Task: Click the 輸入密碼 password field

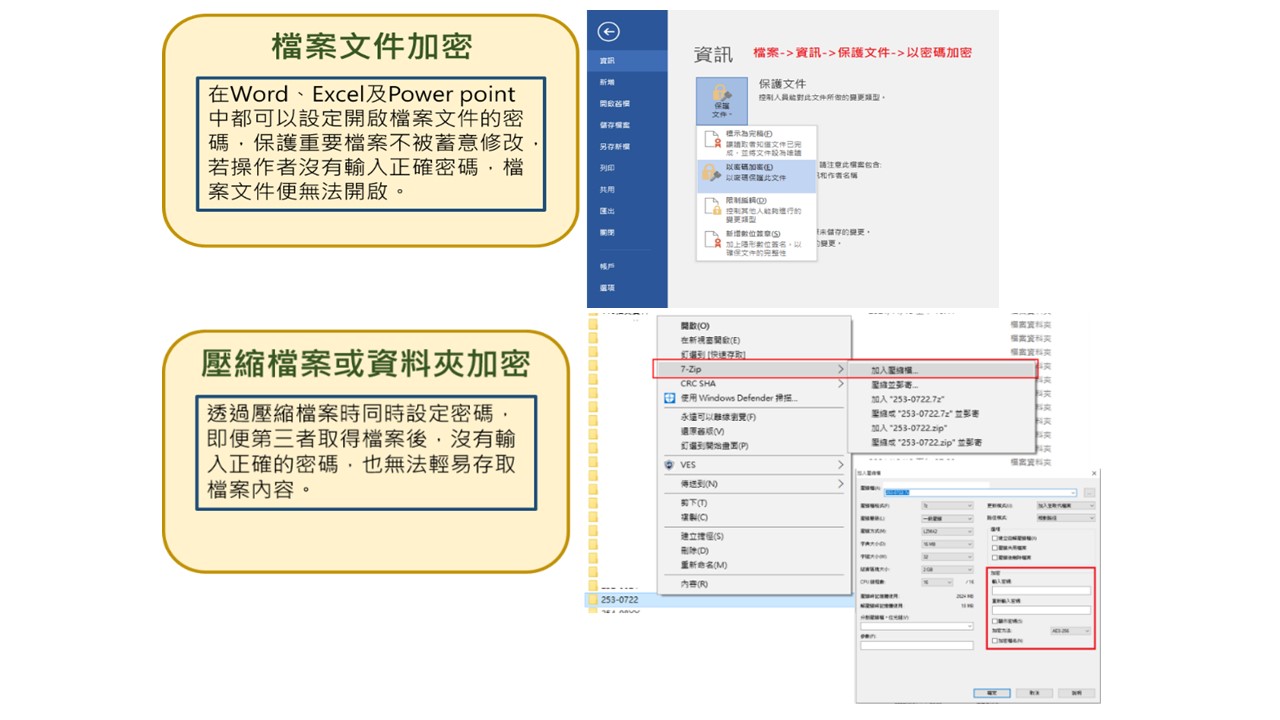Action: point(1041,590)
